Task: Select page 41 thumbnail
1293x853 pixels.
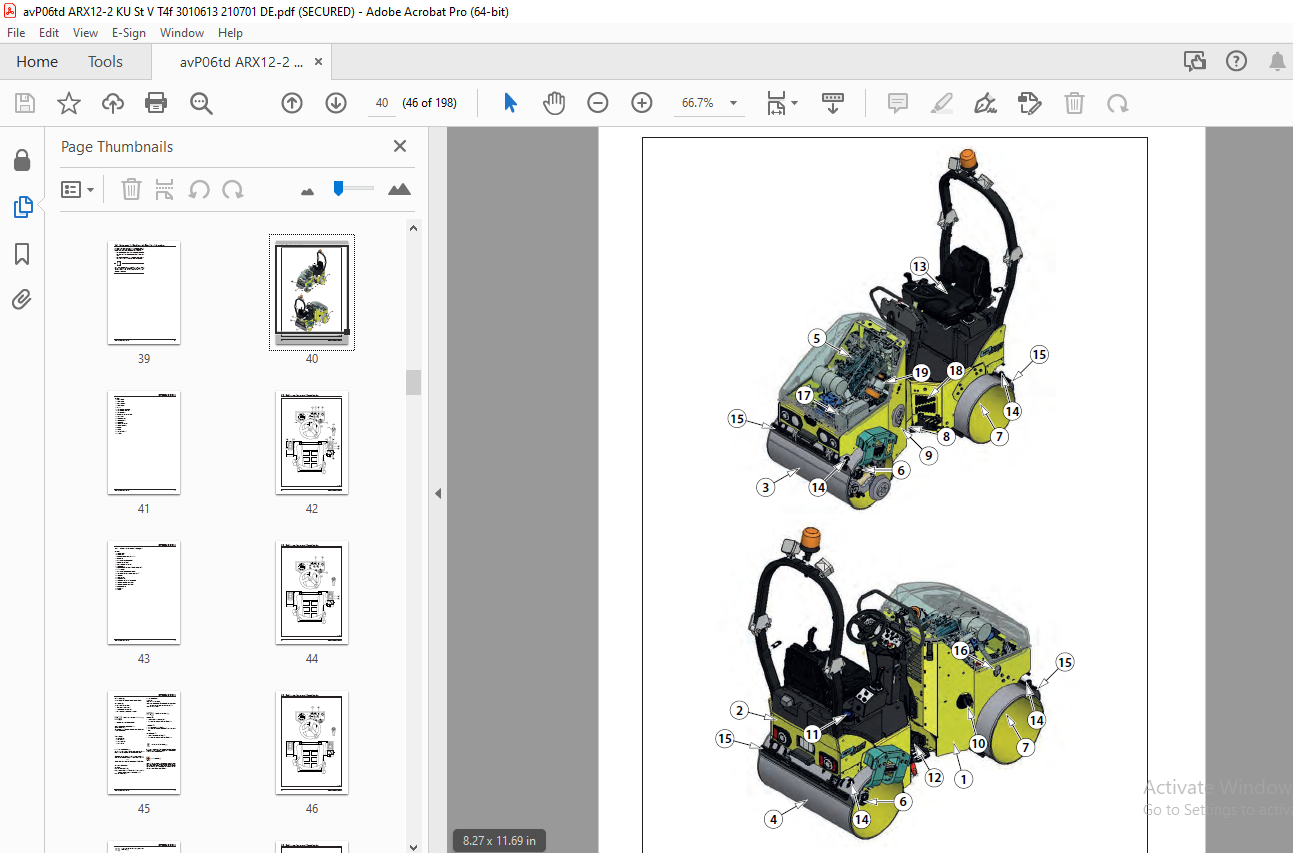Action: pyautogui.click(x=144, y=442)
